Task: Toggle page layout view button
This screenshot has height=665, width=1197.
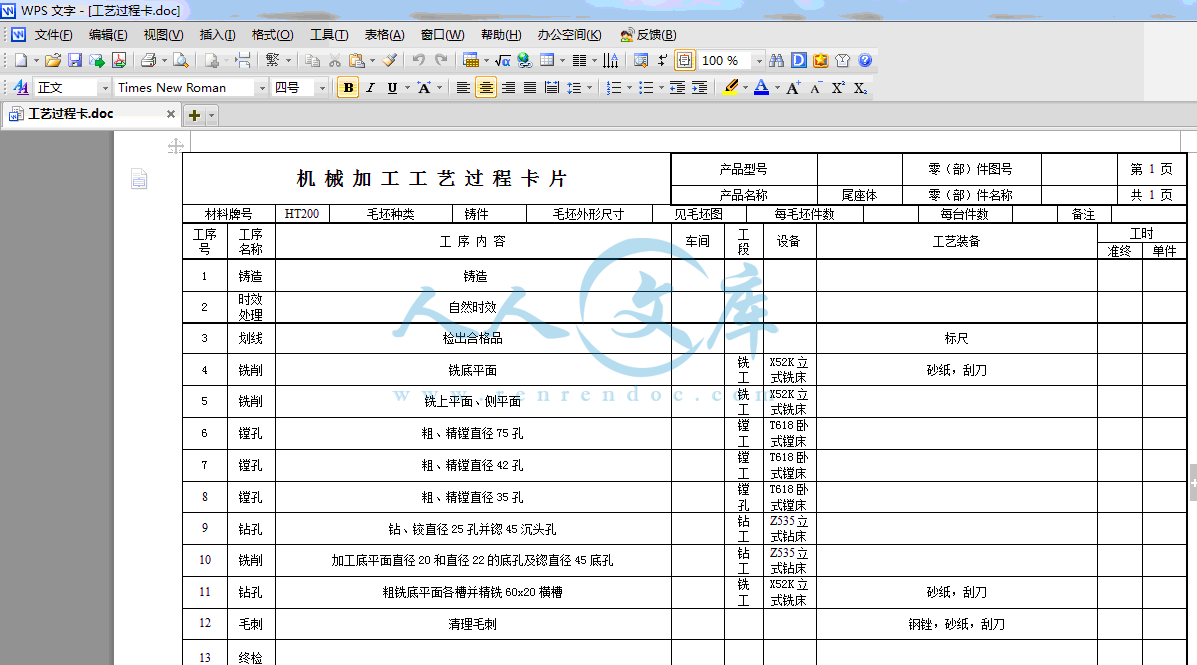Action: (x=685, y=60)
